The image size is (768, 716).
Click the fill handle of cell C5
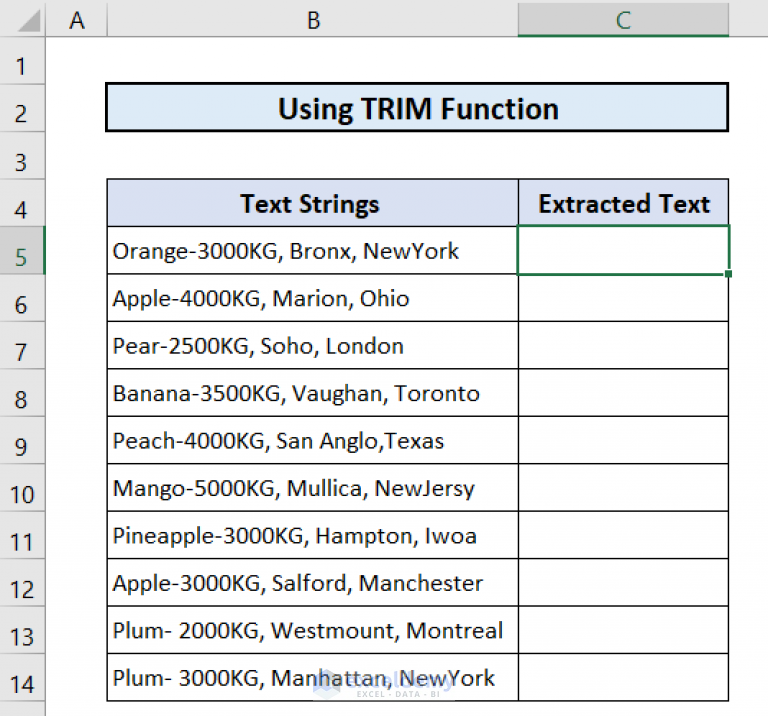point(728,274)
